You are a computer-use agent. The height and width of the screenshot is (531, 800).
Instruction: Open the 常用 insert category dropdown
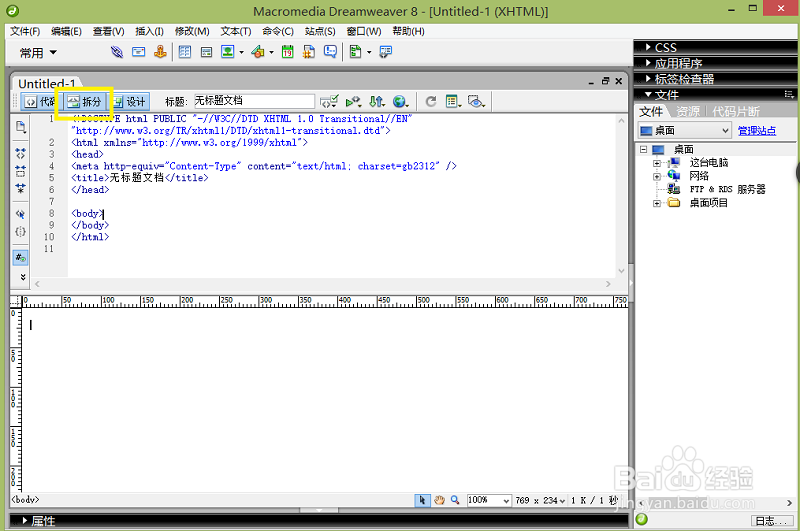[38, 53]
